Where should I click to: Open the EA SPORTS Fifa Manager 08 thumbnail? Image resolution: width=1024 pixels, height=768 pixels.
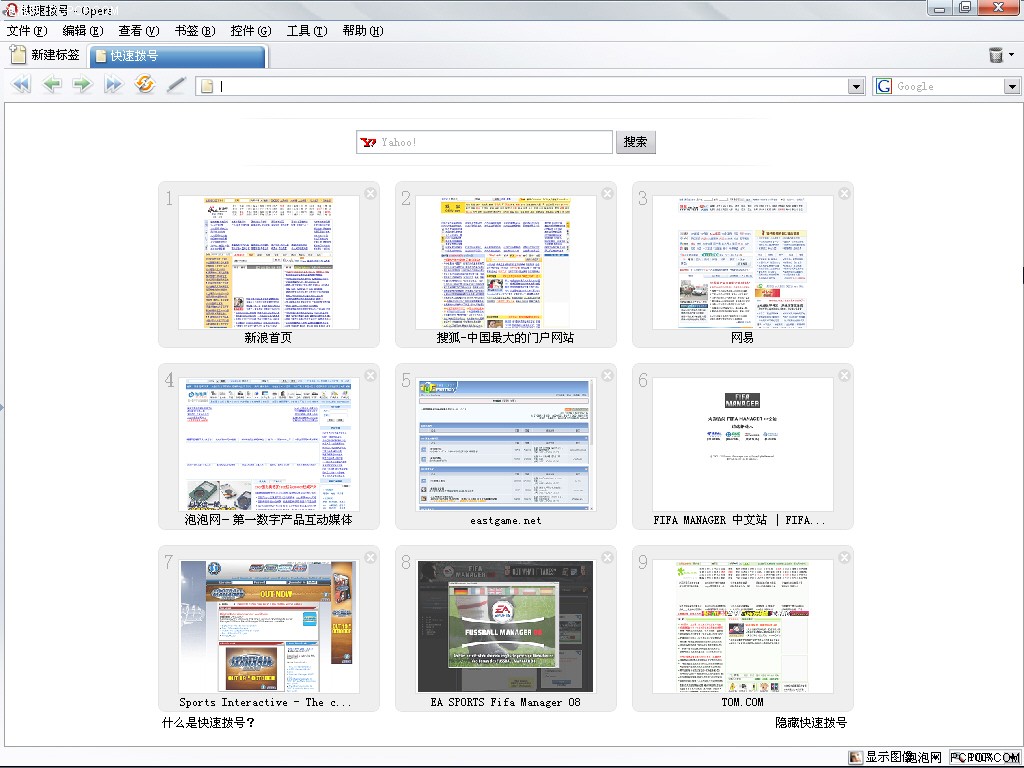[505, 626]
